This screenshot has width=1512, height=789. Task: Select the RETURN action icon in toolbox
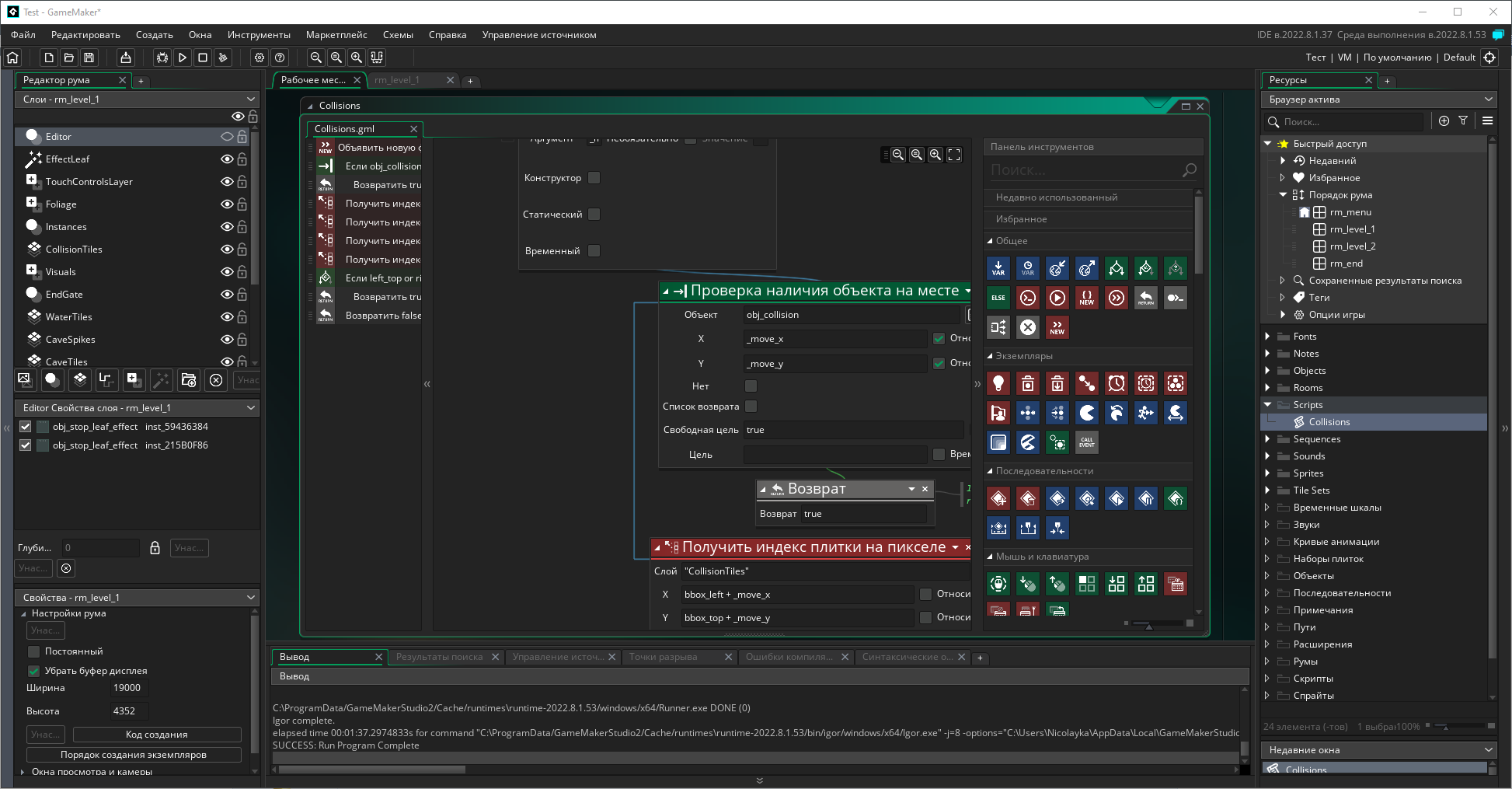coord(1146,298)
